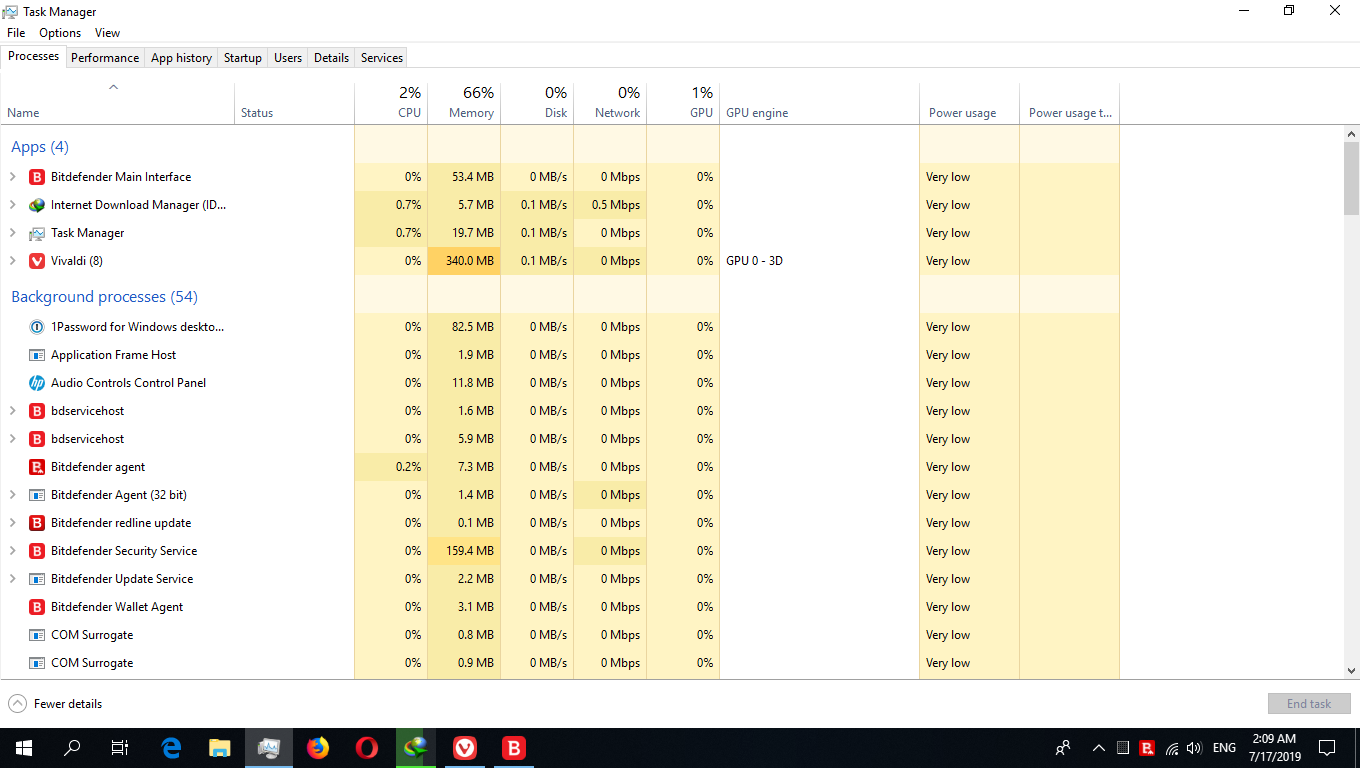Image resolution: width=1360 pixels, height=768 pixels.
Task: Click the Bitdefender Main Interface process icon
Action: point(37,177)
